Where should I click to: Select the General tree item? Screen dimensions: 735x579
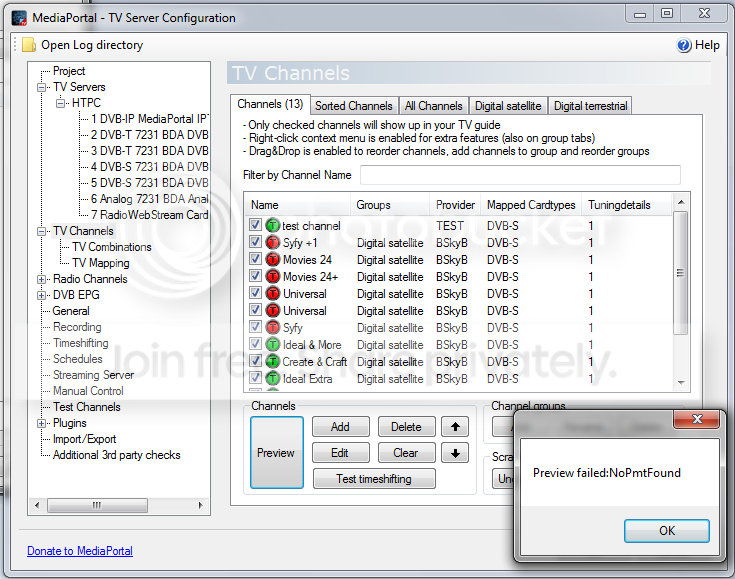[71, 311]
